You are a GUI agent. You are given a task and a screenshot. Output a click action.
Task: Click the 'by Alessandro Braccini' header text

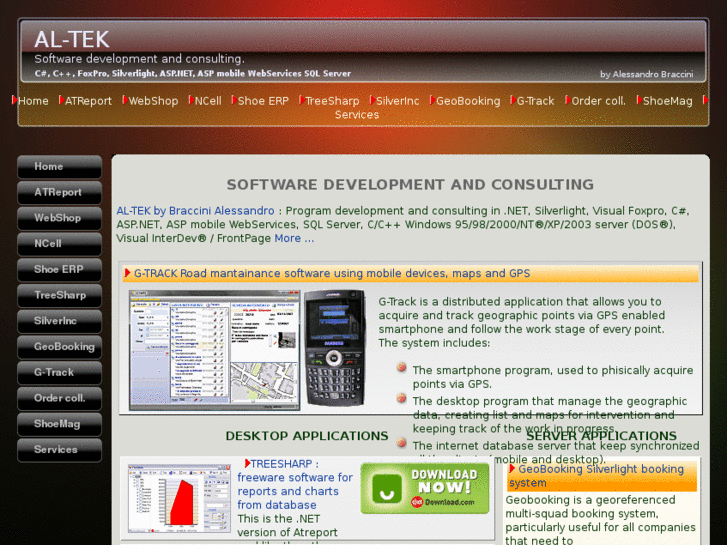(646, 74)
